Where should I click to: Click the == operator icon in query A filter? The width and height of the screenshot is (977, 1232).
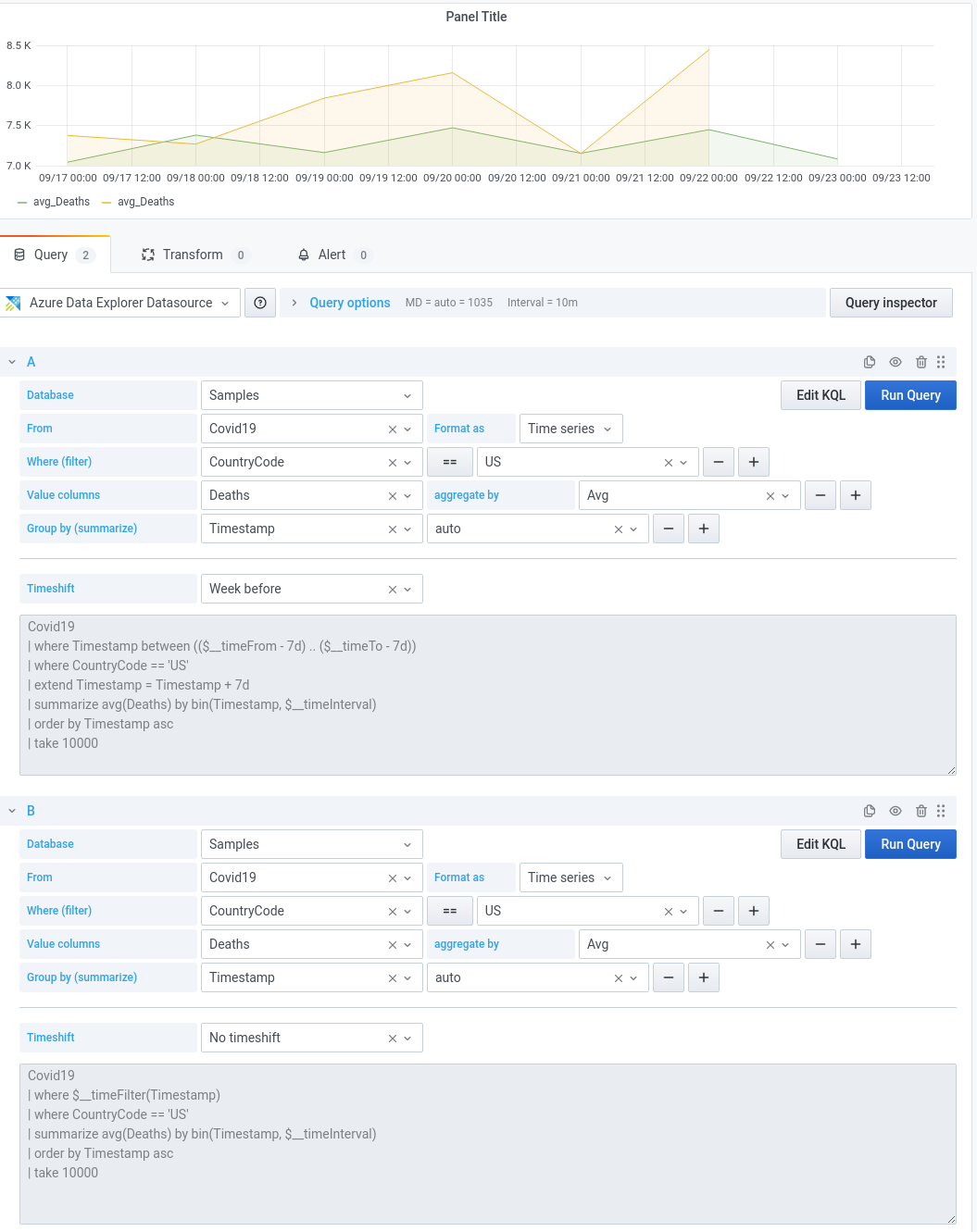(x=449, y=462)
